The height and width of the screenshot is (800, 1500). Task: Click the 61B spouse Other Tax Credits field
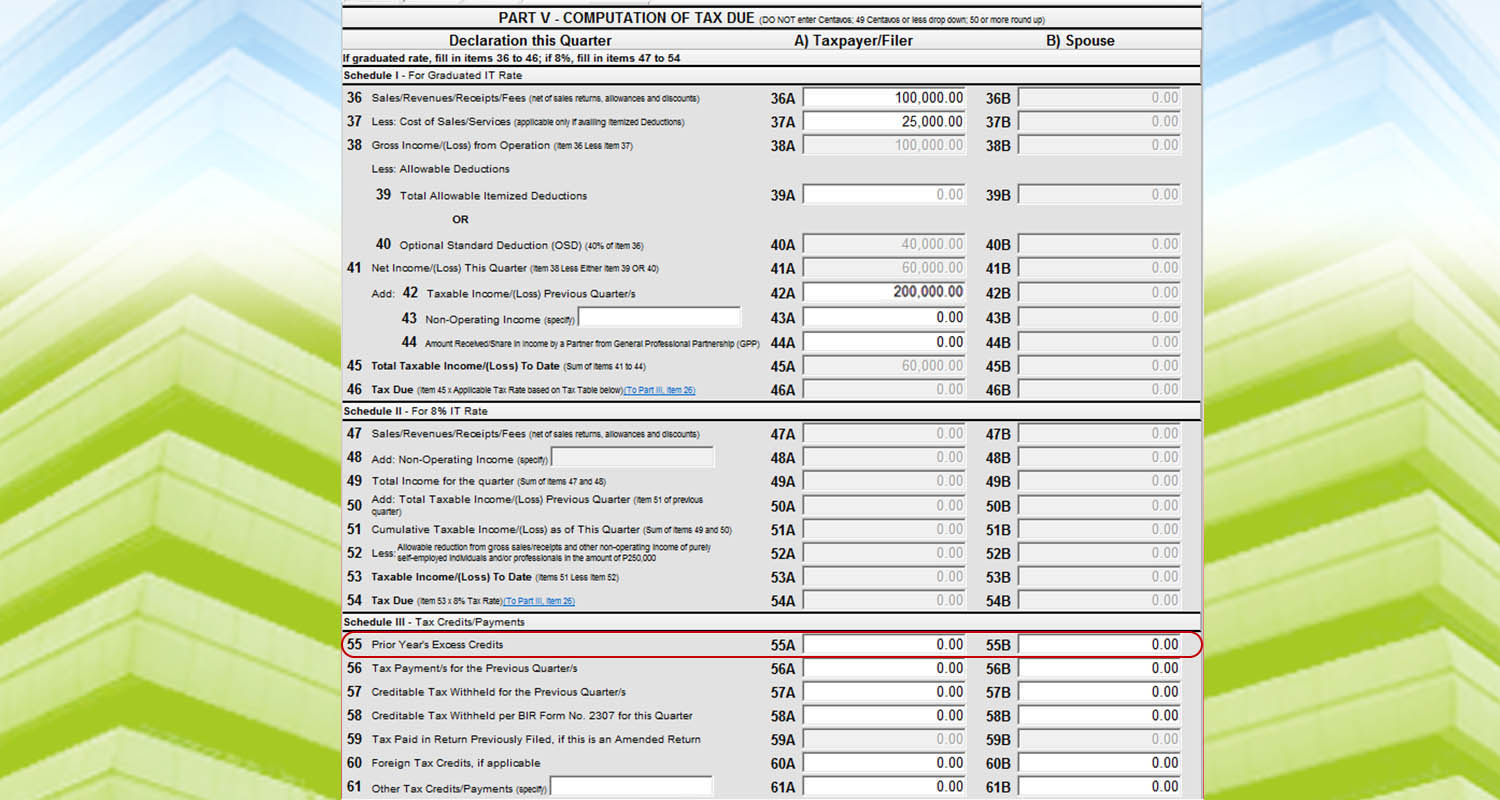click(x=1099, y=787)
